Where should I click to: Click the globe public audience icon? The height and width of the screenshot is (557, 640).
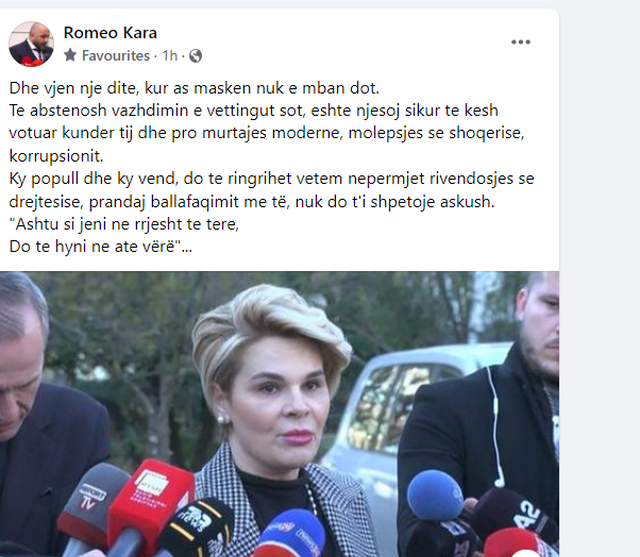196,55
